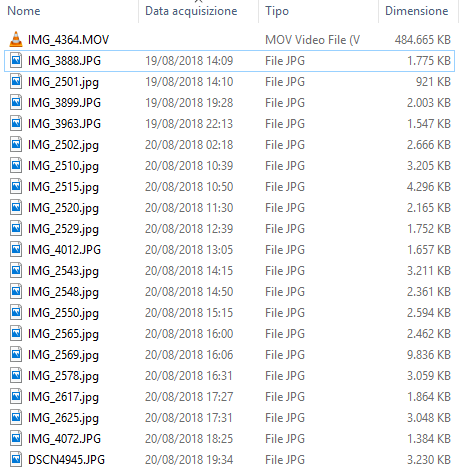472x469 pixels.
Task: Click the size value 9.836 KB
Action: pyautogui.click(x=429, y=355)
